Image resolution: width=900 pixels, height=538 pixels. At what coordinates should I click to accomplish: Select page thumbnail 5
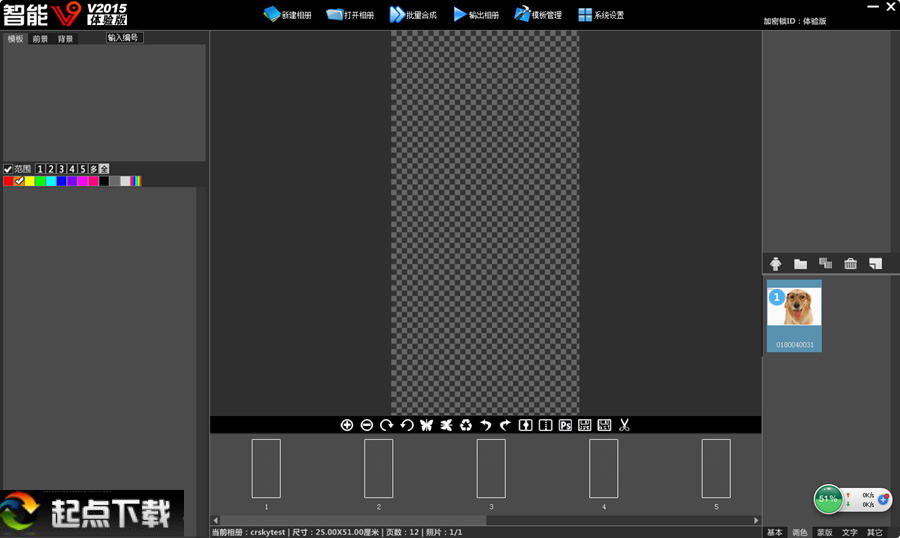click(716, 469)
